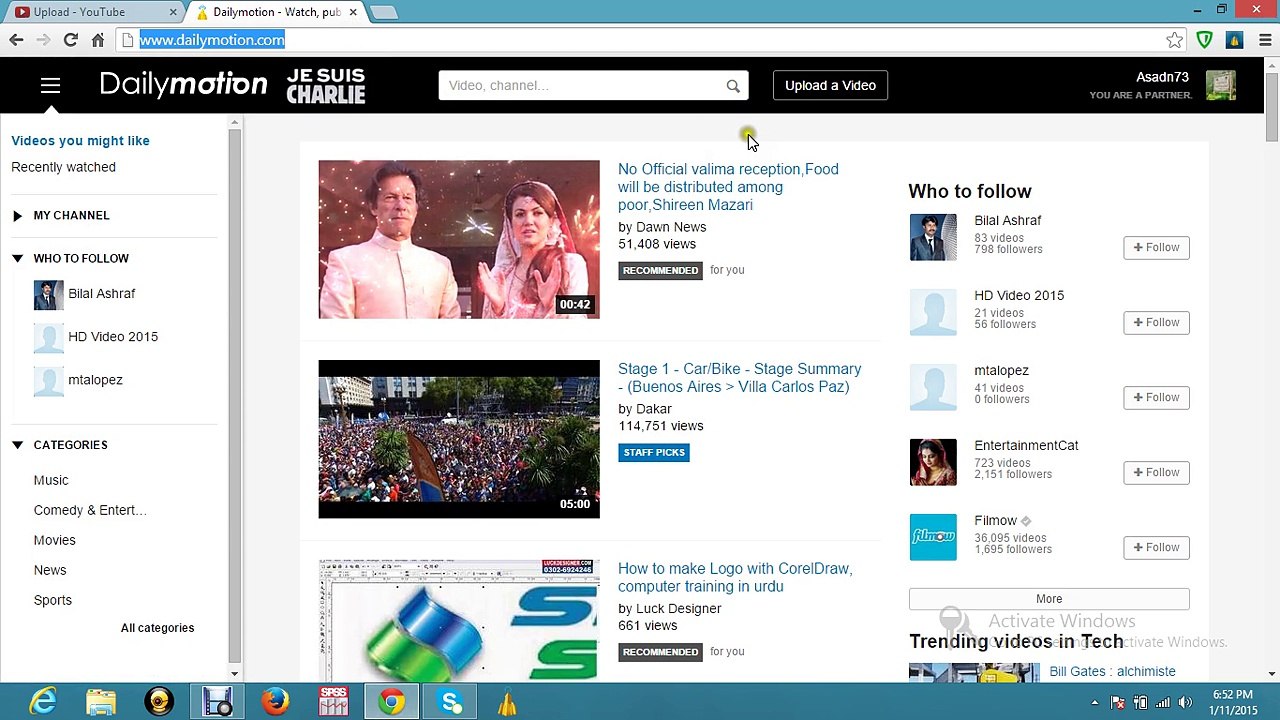Open the webcam app in the taskbar

159,702
